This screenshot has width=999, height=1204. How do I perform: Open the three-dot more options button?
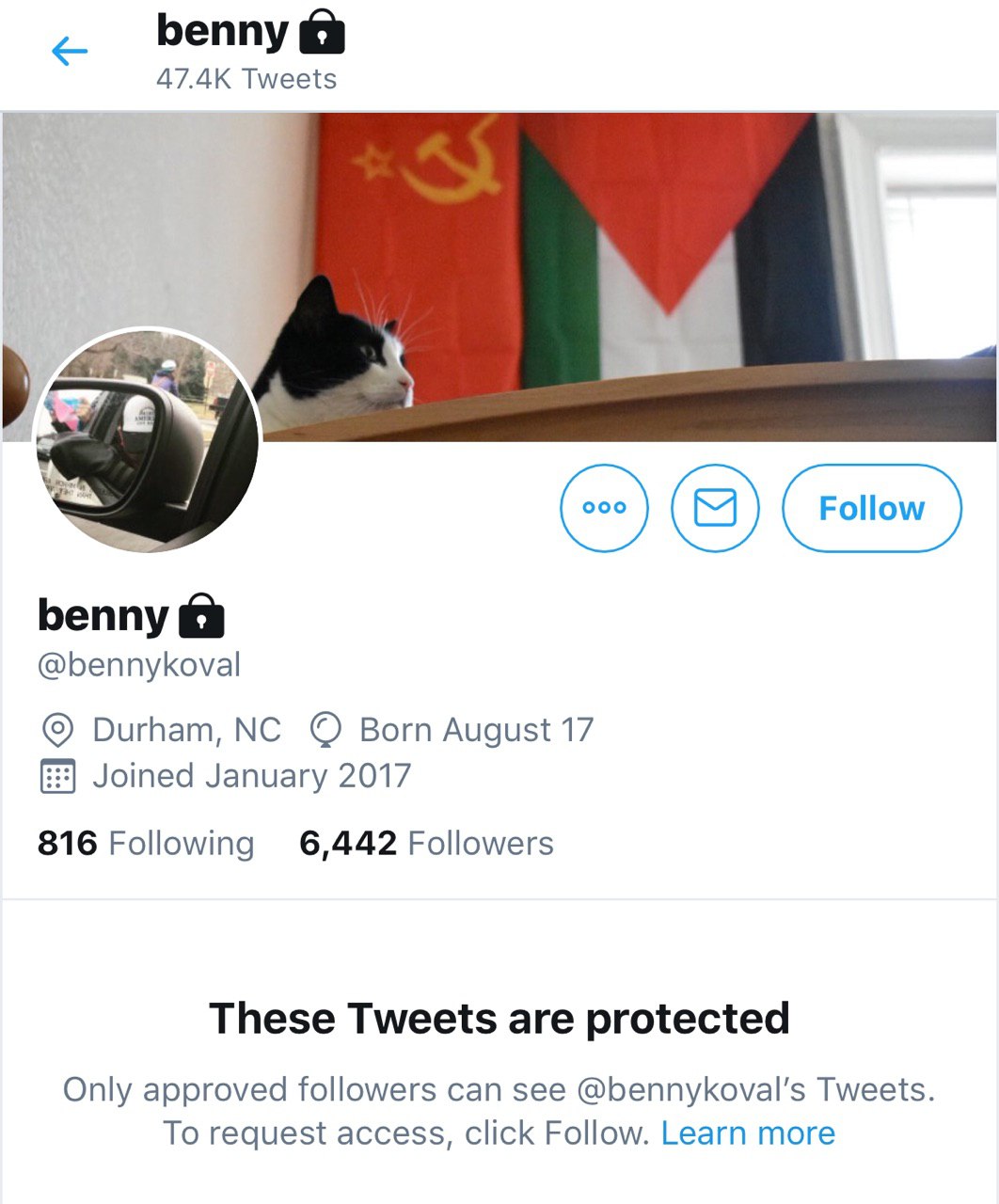coord(604,508)
